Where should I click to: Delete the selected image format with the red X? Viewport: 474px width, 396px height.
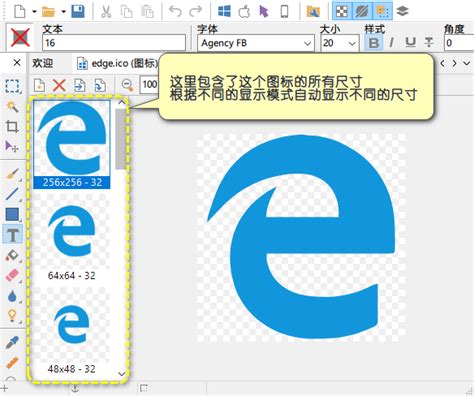pyautogui.click(x=59, y=86)
